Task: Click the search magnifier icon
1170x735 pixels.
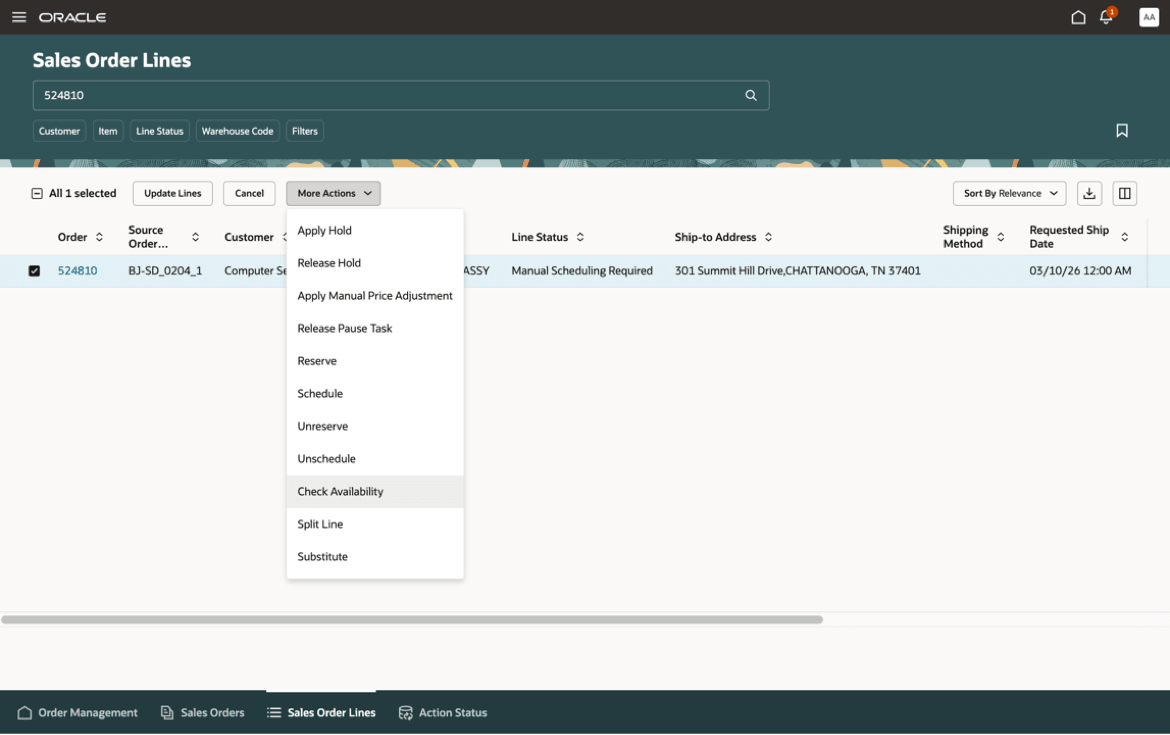Action: click(x=750, y=94)
